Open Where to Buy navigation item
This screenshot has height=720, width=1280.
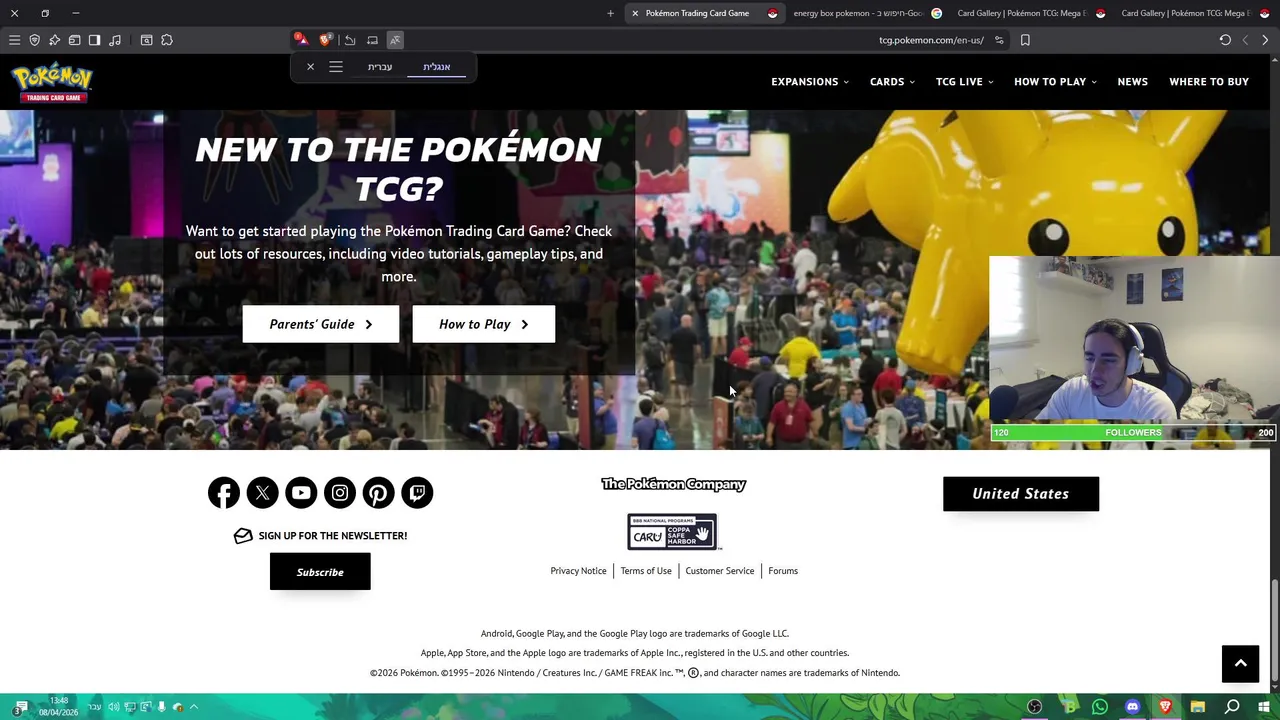coord(1209,82)
